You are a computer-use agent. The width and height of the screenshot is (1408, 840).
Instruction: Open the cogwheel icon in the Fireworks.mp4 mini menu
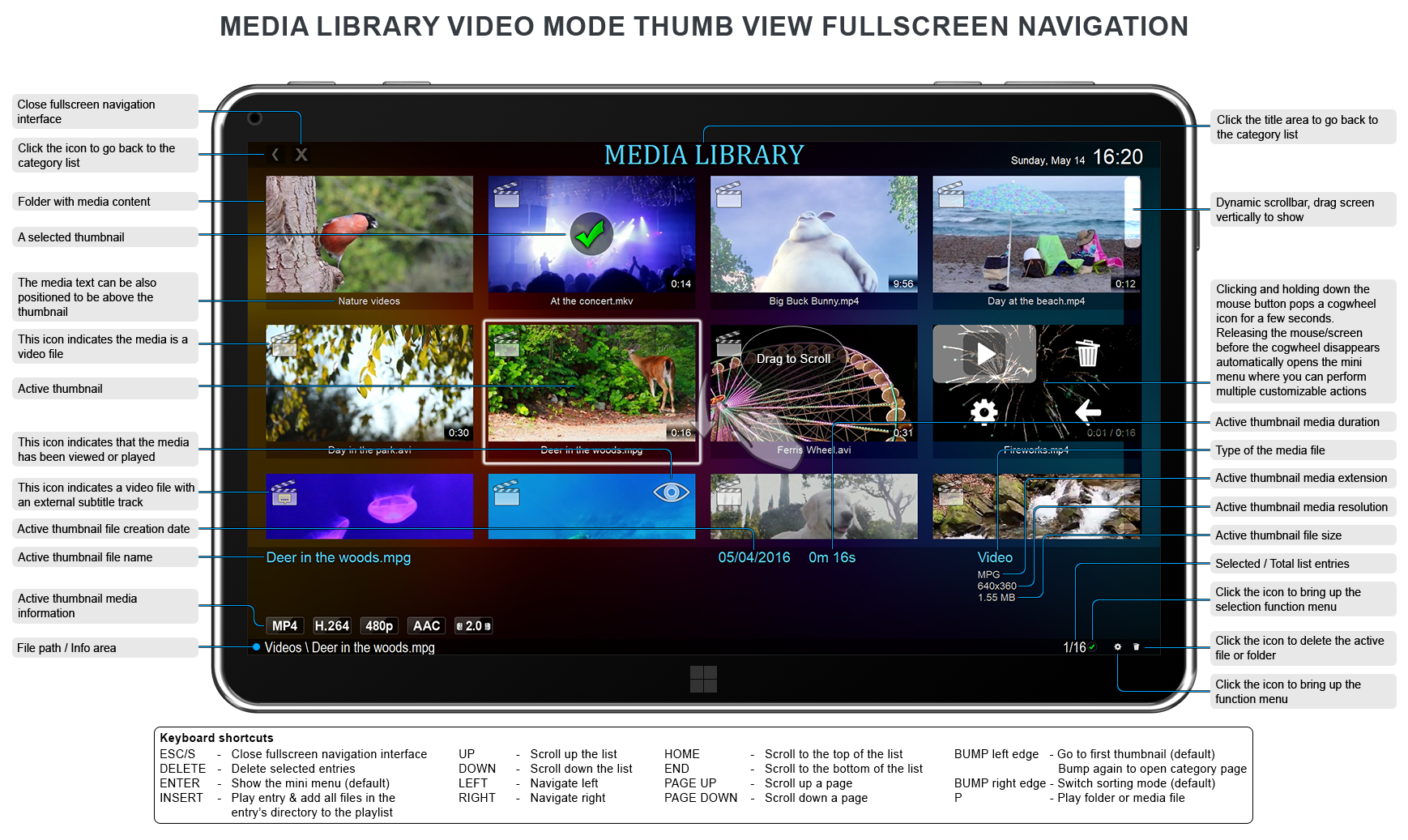click(983, 411)
